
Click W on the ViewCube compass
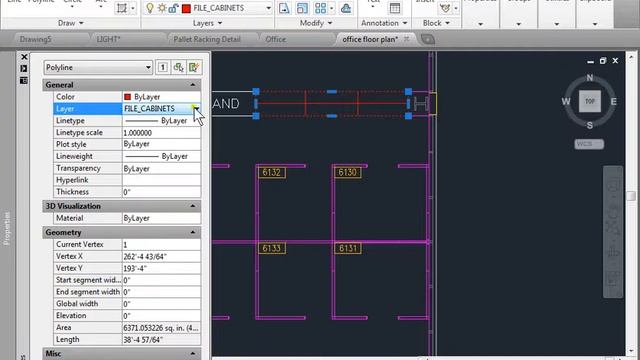[x=566, y=102]
